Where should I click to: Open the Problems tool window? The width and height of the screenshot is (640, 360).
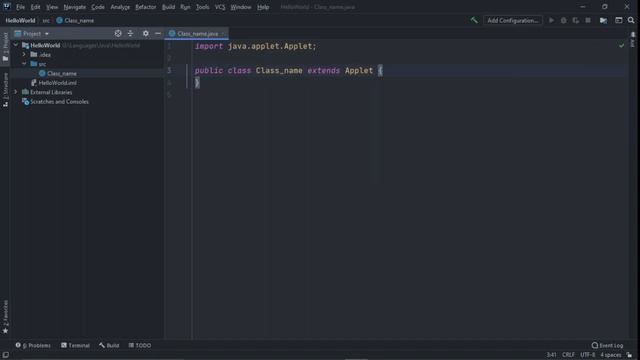(33, 345)
